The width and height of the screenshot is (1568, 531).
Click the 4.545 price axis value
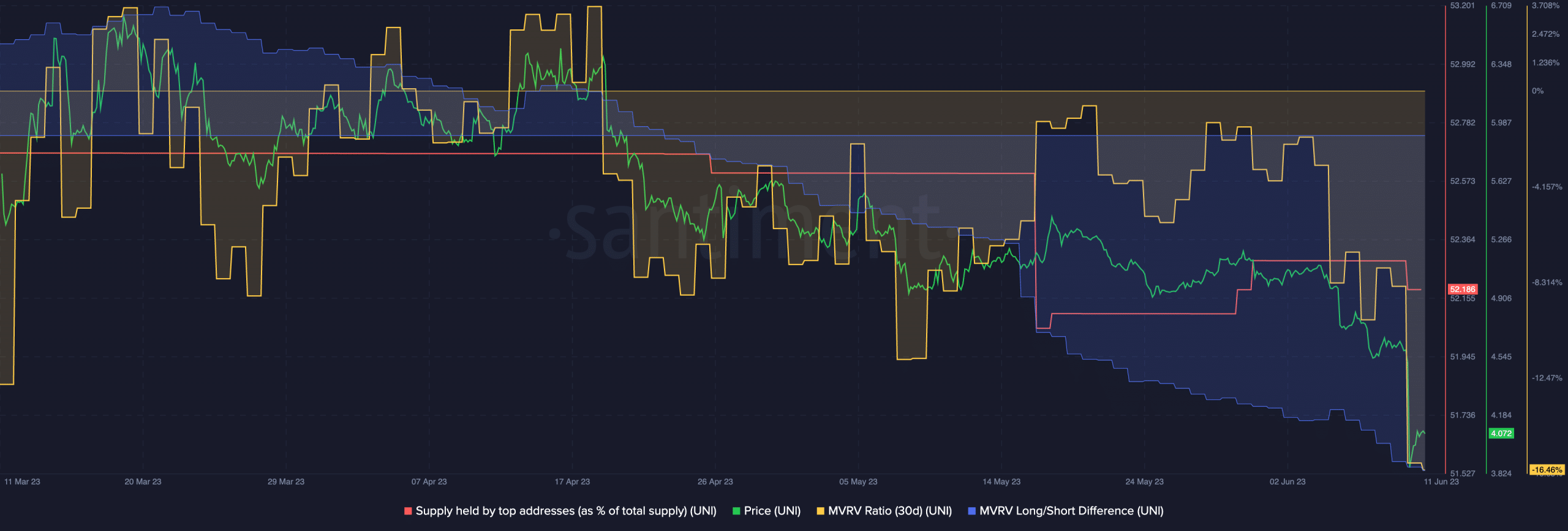[1501, 357]
